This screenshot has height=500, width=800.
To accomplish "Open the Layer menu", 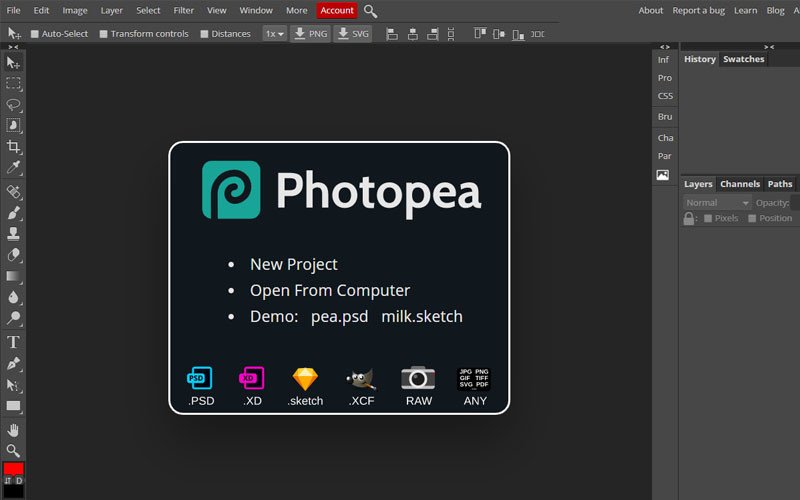I will pos(112,10).
